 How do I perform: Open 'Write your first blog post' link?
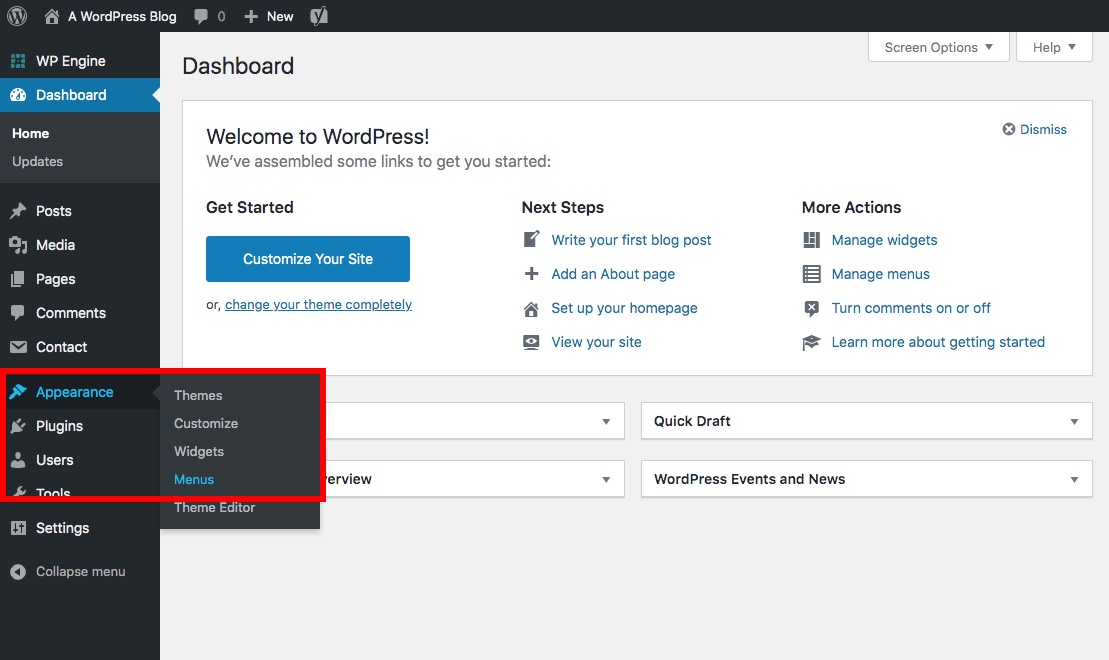point(632,240)
